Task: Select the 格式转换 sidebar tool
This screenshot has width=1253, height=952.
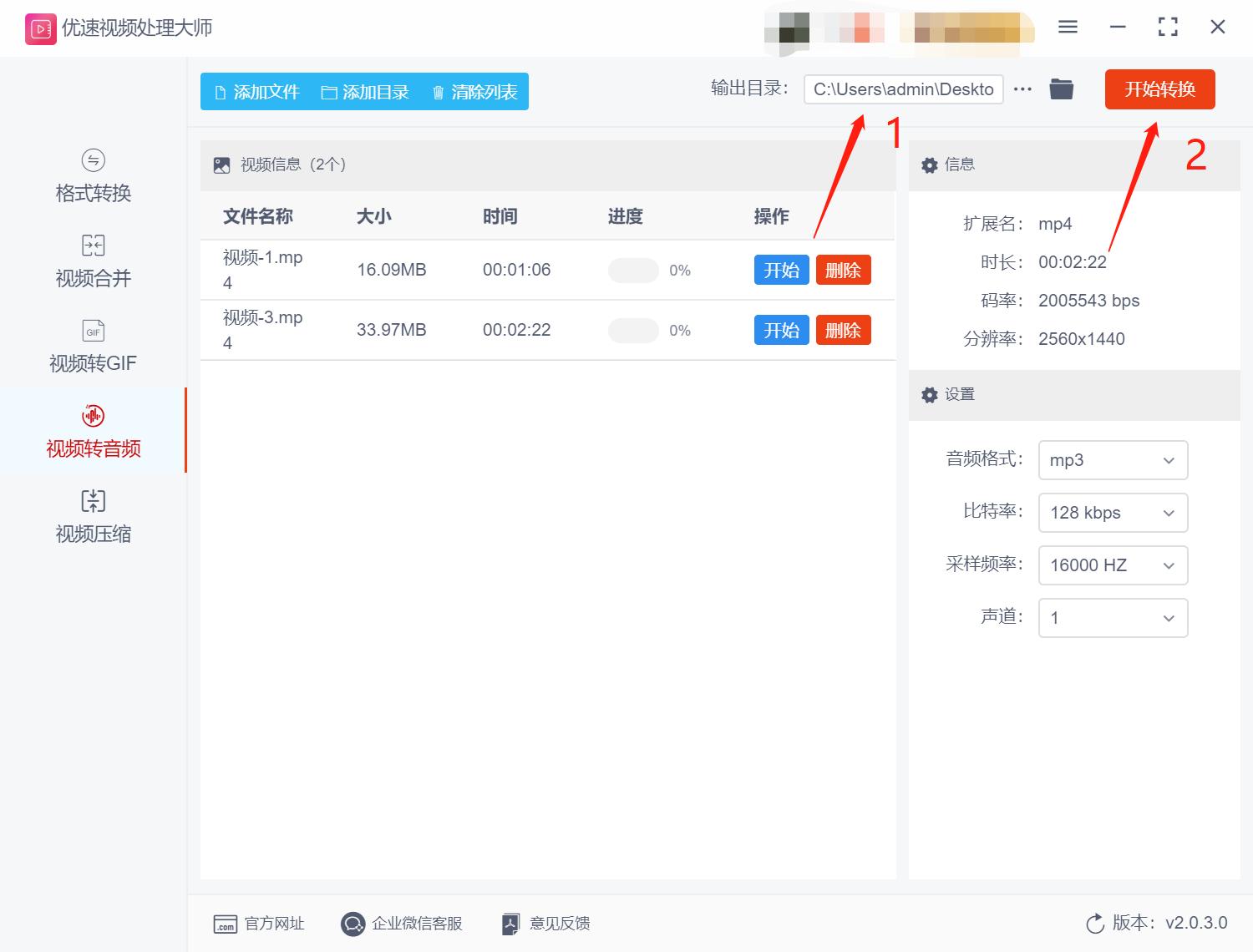Action: [x=92, y=178]
